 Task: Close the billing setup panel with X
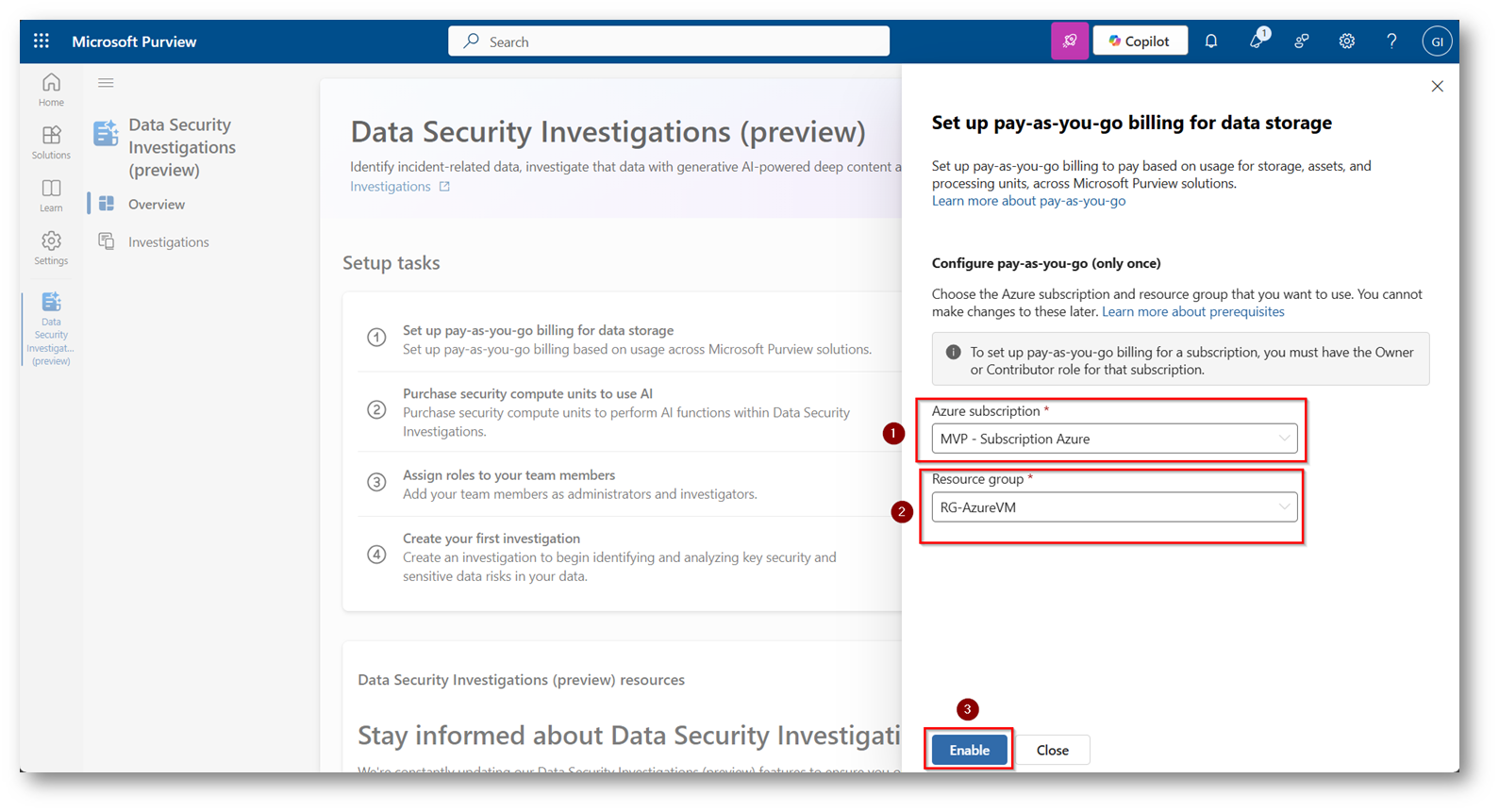click(1437, 86)
